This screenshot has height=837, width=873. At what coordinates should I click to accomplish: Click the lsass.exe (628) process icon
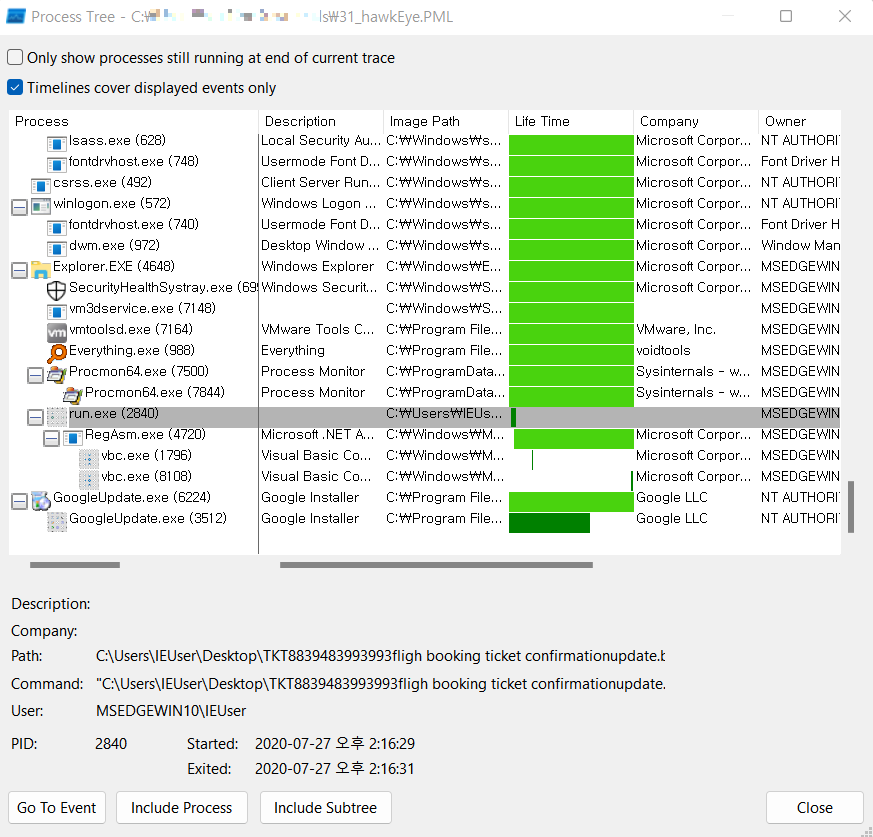pos(56,144)
